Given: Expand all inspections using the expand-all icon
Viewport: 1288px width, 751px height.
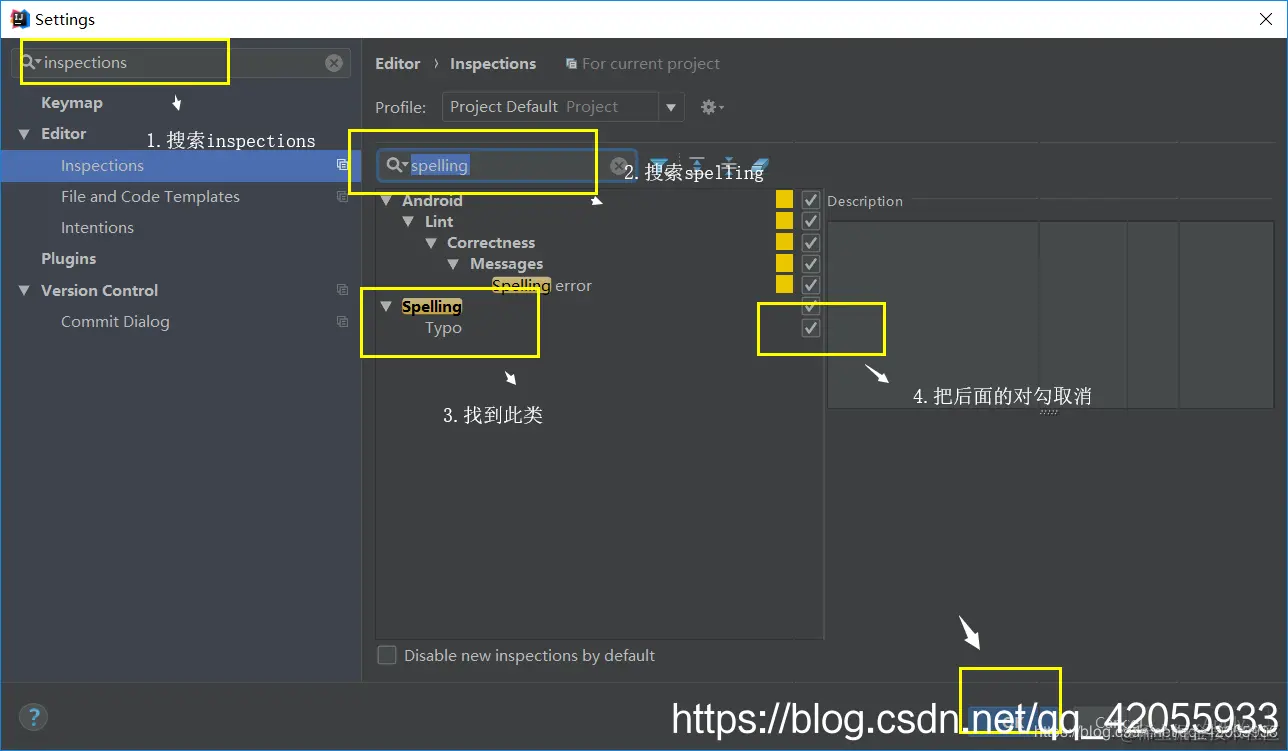Looking at the screenshot, I should coord(697,163).
